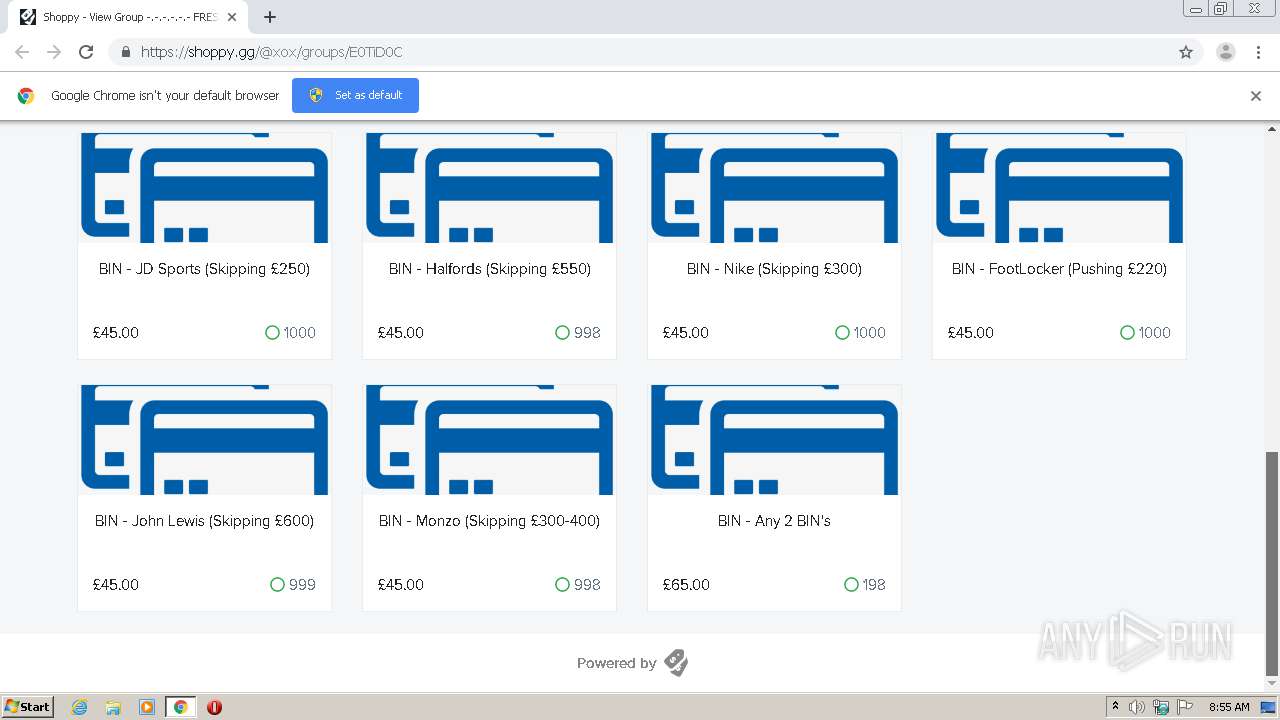Open a new tab with the plus button
Image resolution: width=1280 pixels, height=720 pixels.
(270, 17)
